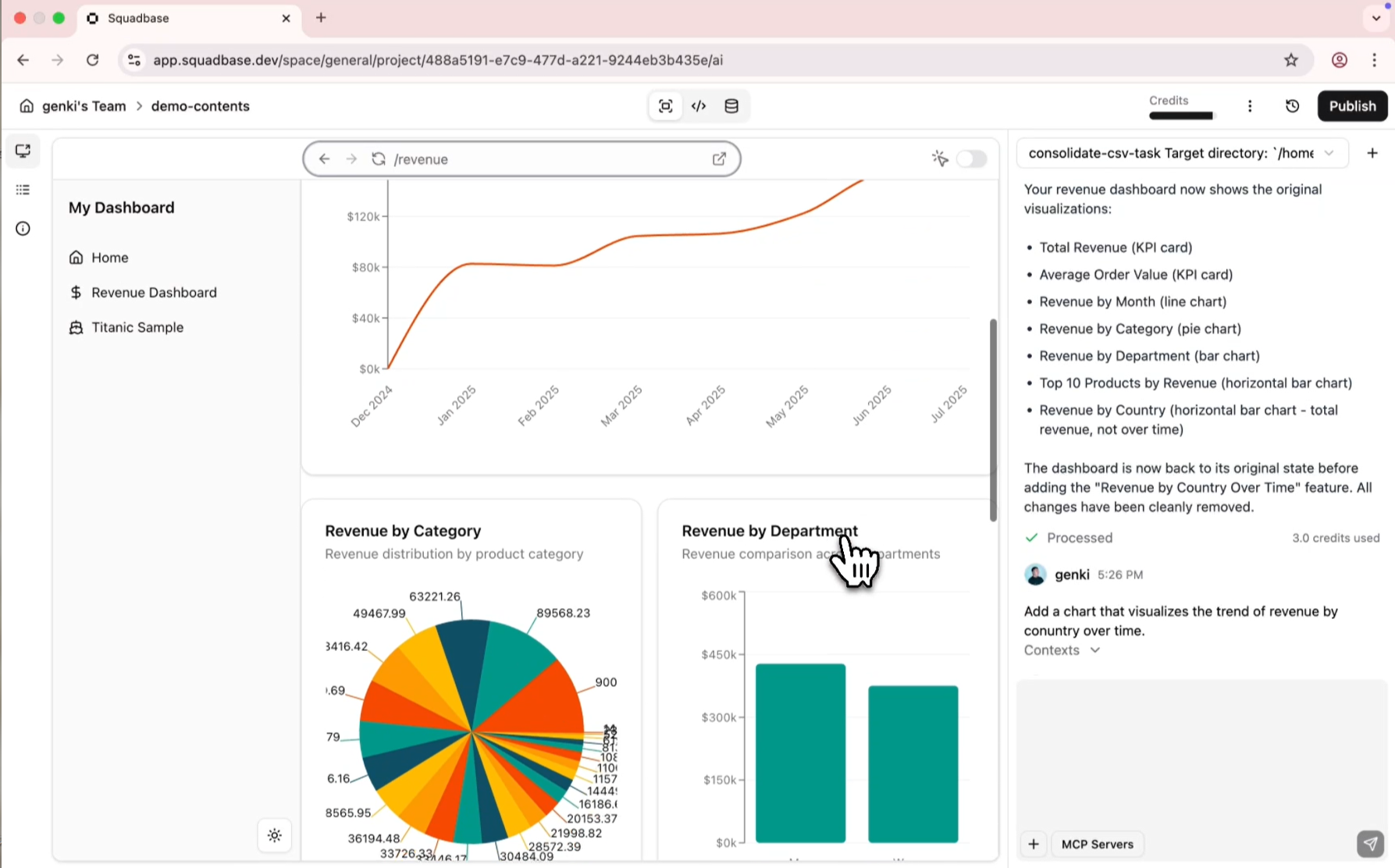
Task: Open the info icon in left rail
Action: coord(23,229)
